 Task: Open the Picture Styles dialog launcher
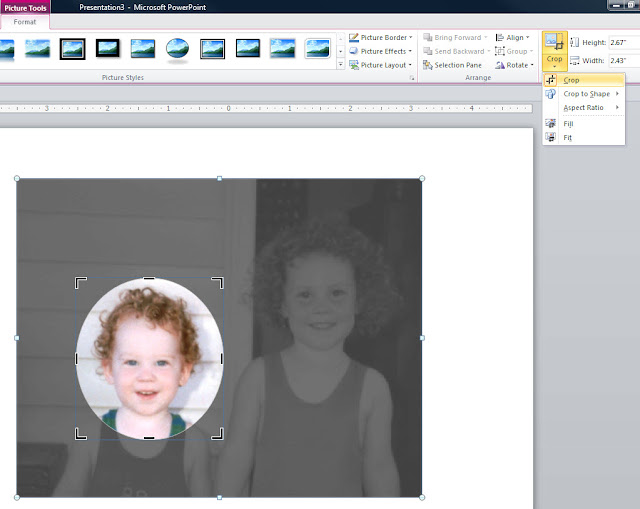tap(411, 78)
